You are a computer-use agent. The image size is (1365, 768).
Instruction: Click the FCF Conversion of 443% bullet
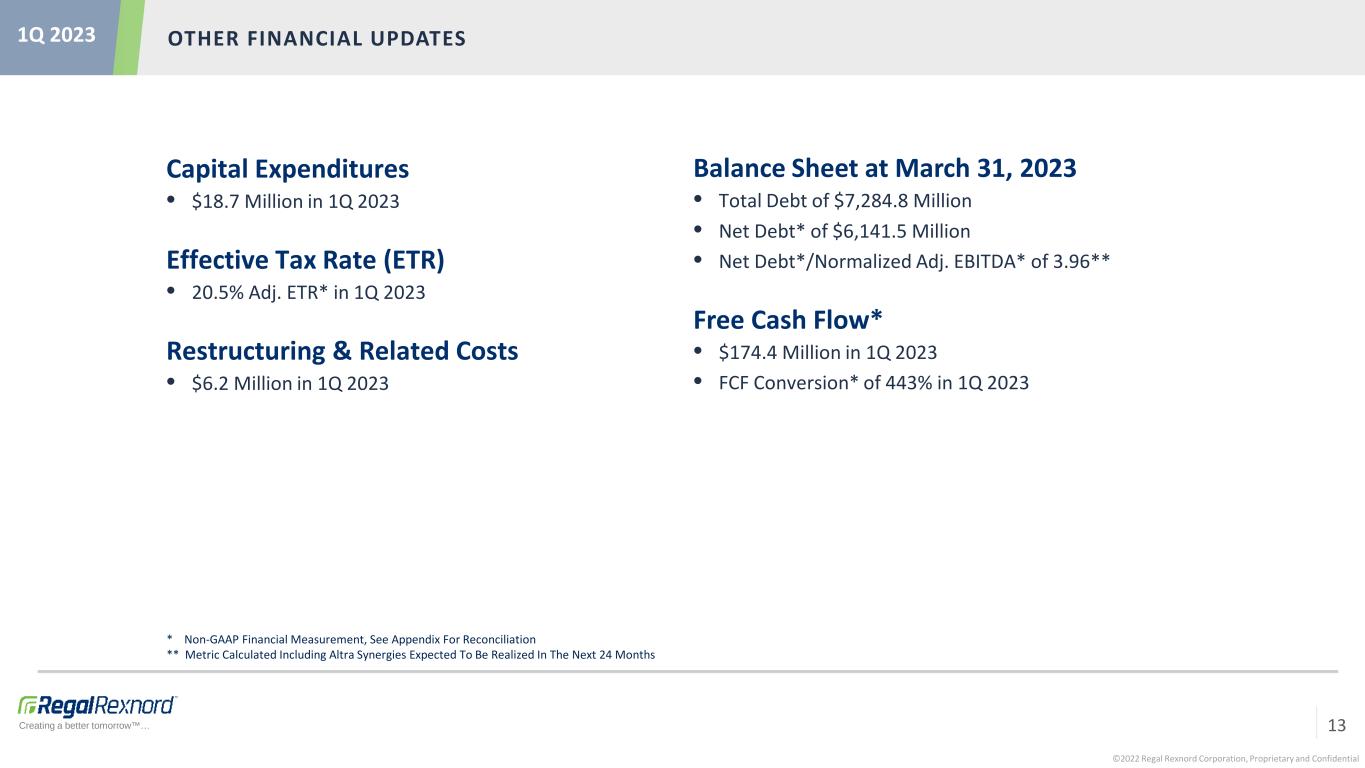873,382
